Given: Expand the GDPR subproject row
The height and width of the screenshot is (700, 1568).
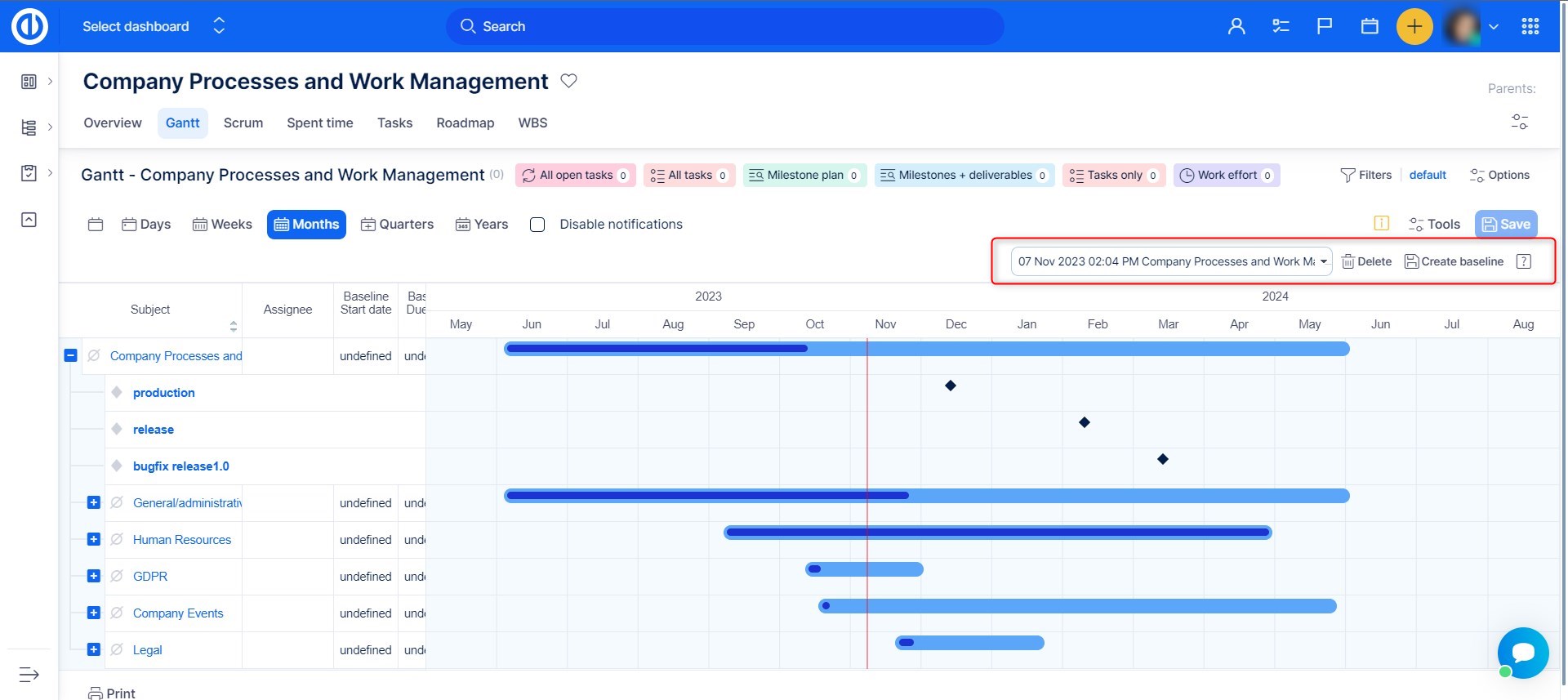Looking at the screenshot, I should [x=94, y=576].
